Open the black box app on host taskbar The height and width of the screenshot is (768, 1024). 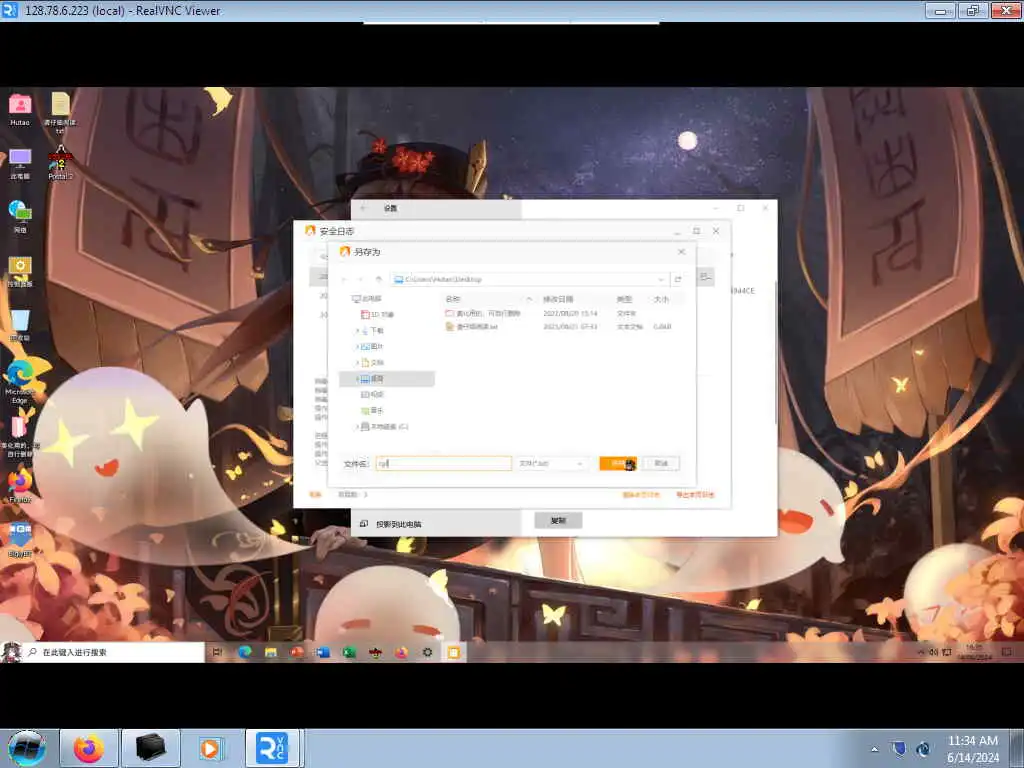[x=150, y=748]
